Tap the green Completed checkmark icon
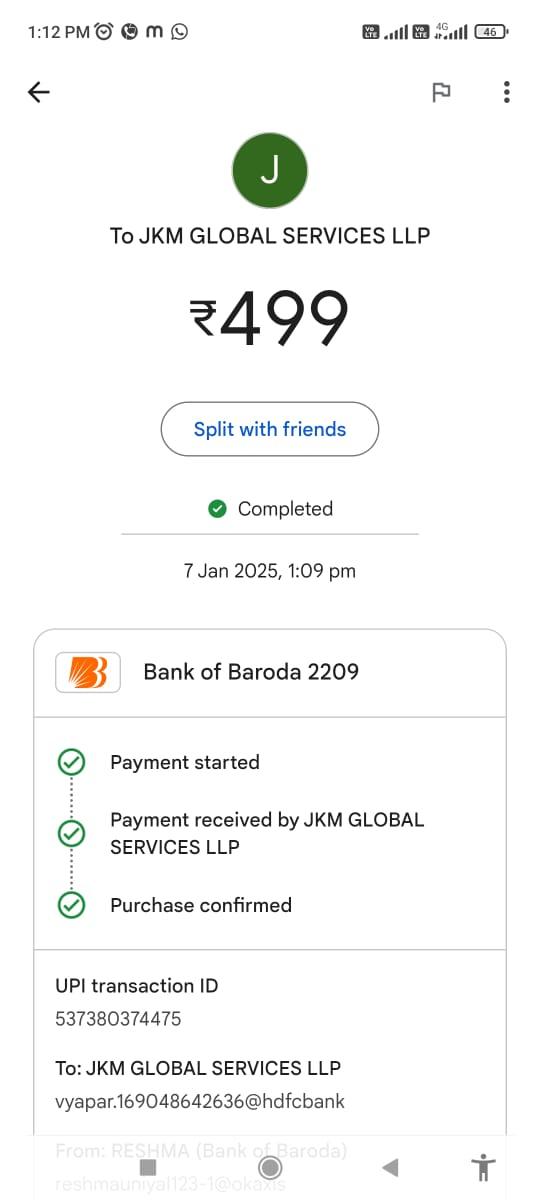The image size is (540, 1200). pos(217,509)
